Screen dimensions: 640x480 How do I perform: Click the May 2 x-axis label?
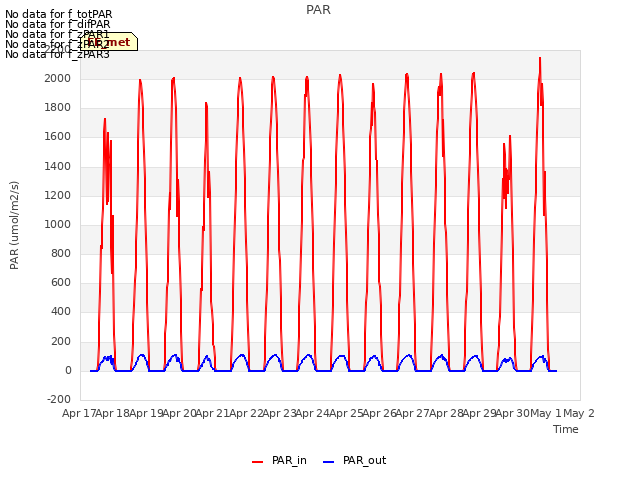click(579, 413)
